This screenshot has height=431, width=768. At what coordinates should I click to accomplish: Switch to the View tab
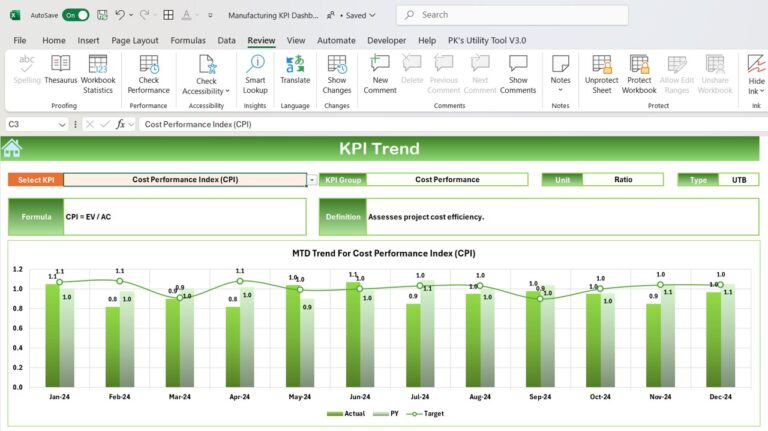296,41
